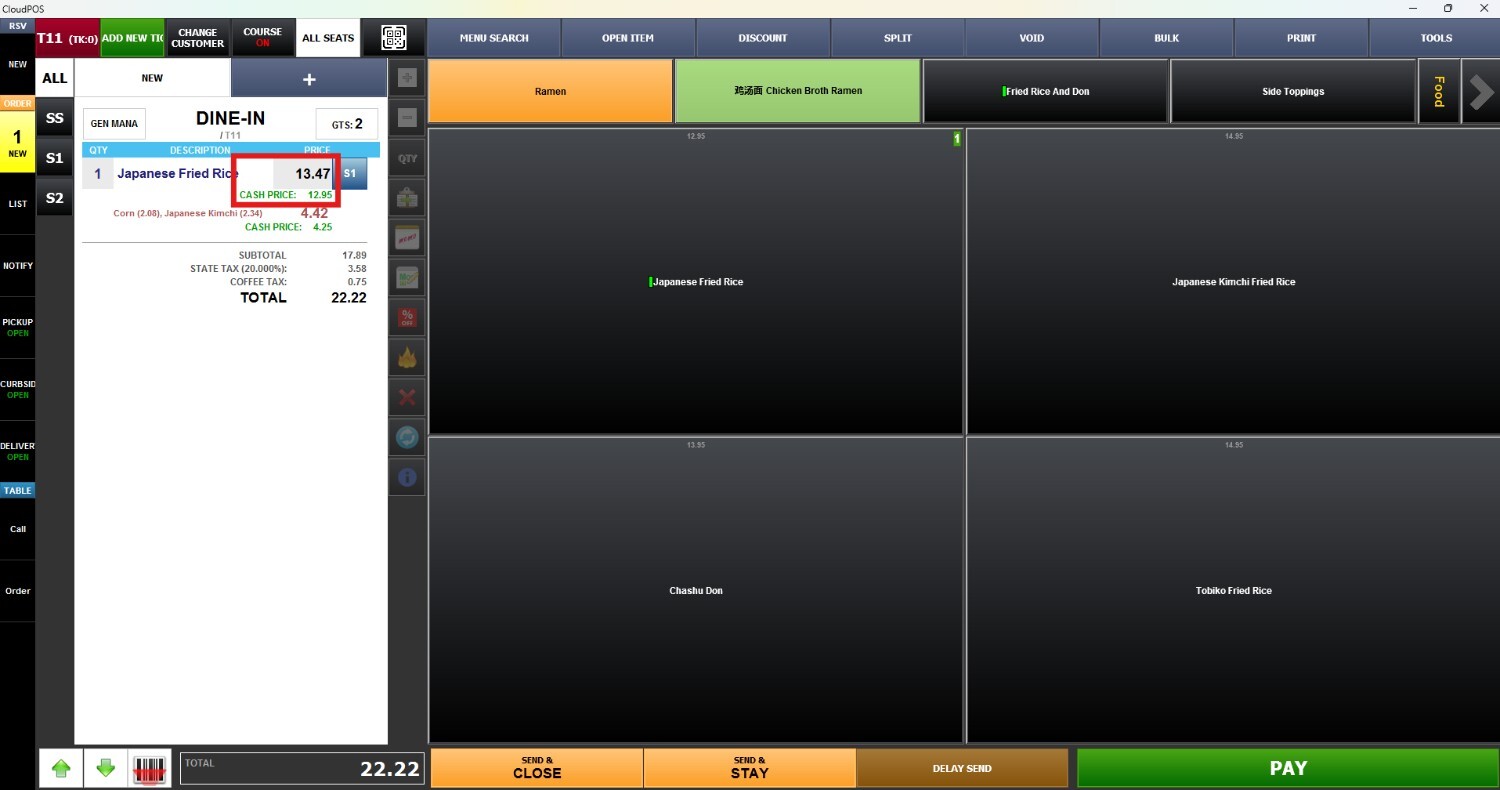Viewport: 1500px width, 790px height.
Task: Click ADD NEW TICKET button
Action: (x=132, y=38)
